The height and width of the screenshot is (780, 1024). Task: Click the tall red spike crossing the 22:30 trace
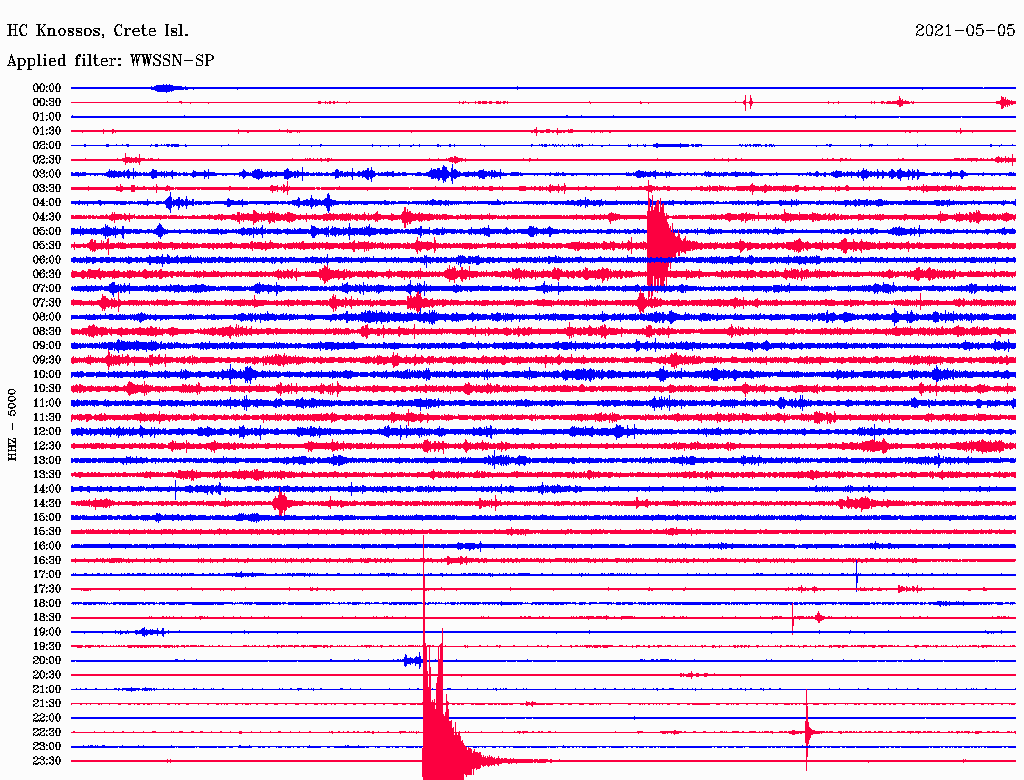click(x=807, y=730)
